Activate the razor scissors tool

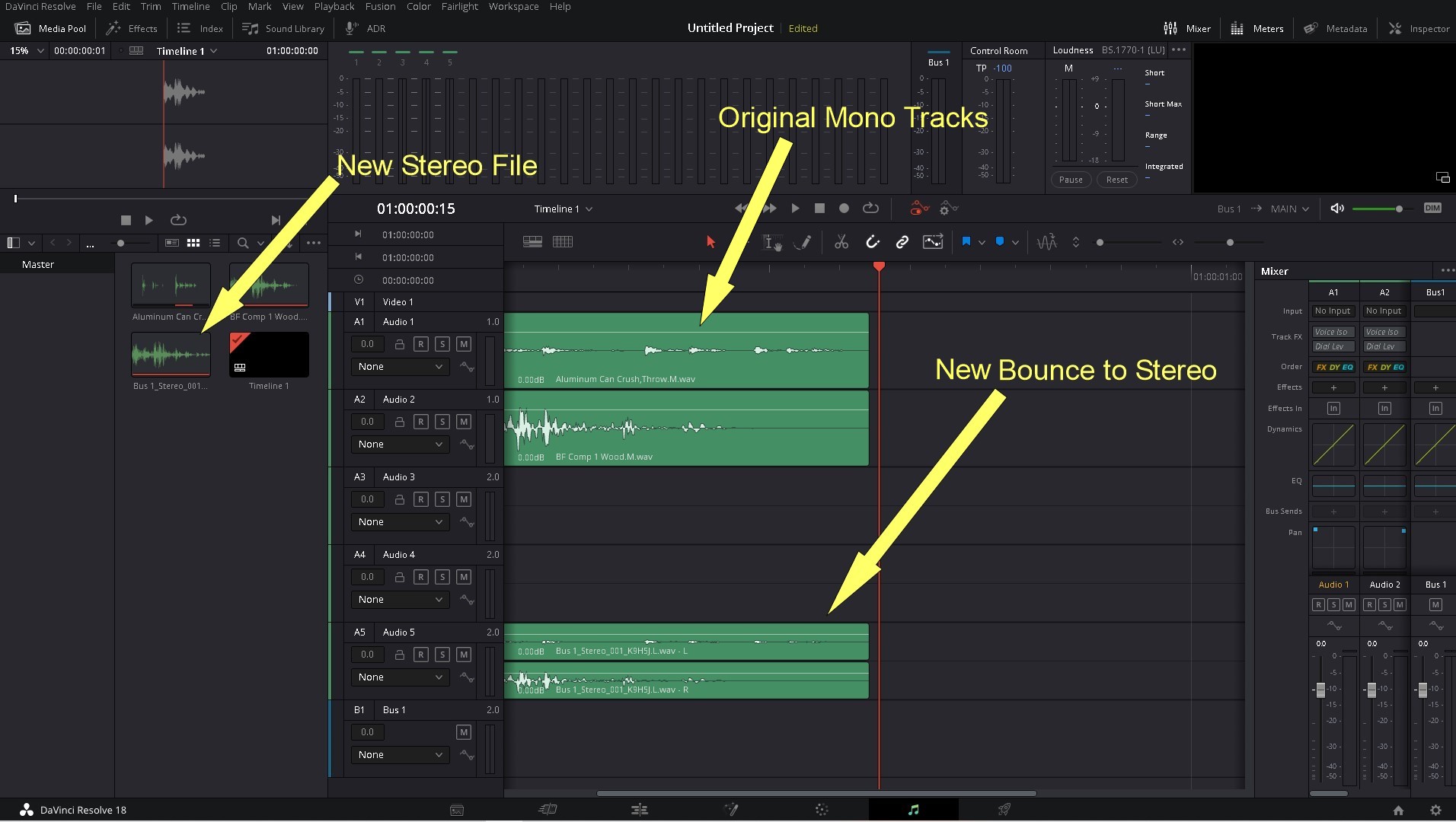841,242
